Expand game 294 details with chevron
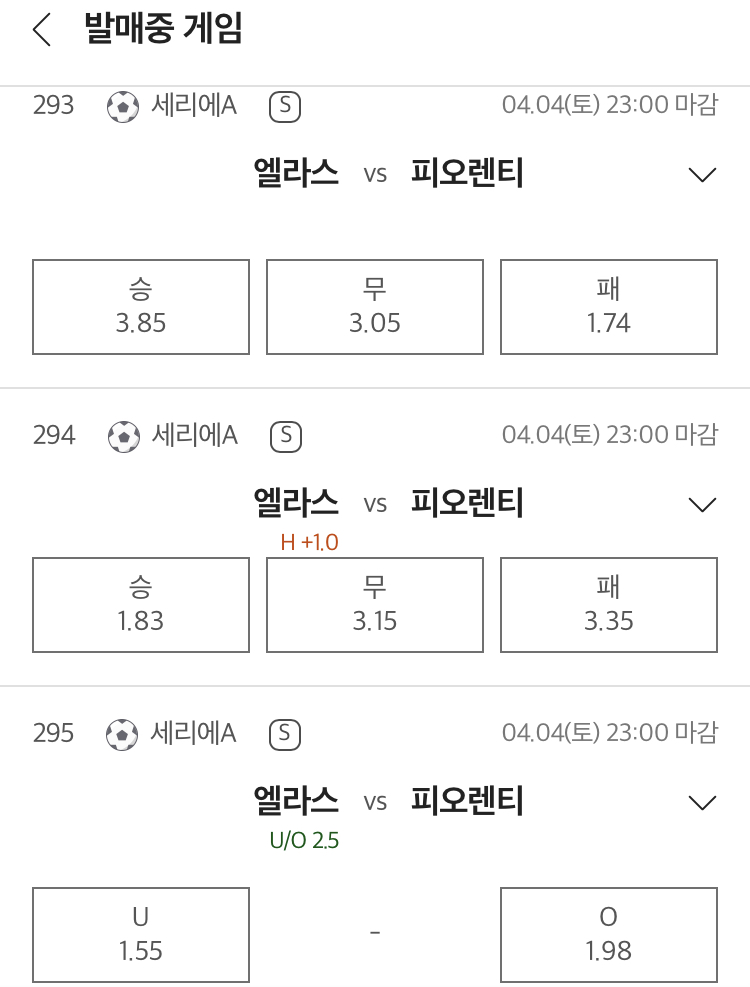The width and height of the screenshot is (750, 987). (703, 504)
